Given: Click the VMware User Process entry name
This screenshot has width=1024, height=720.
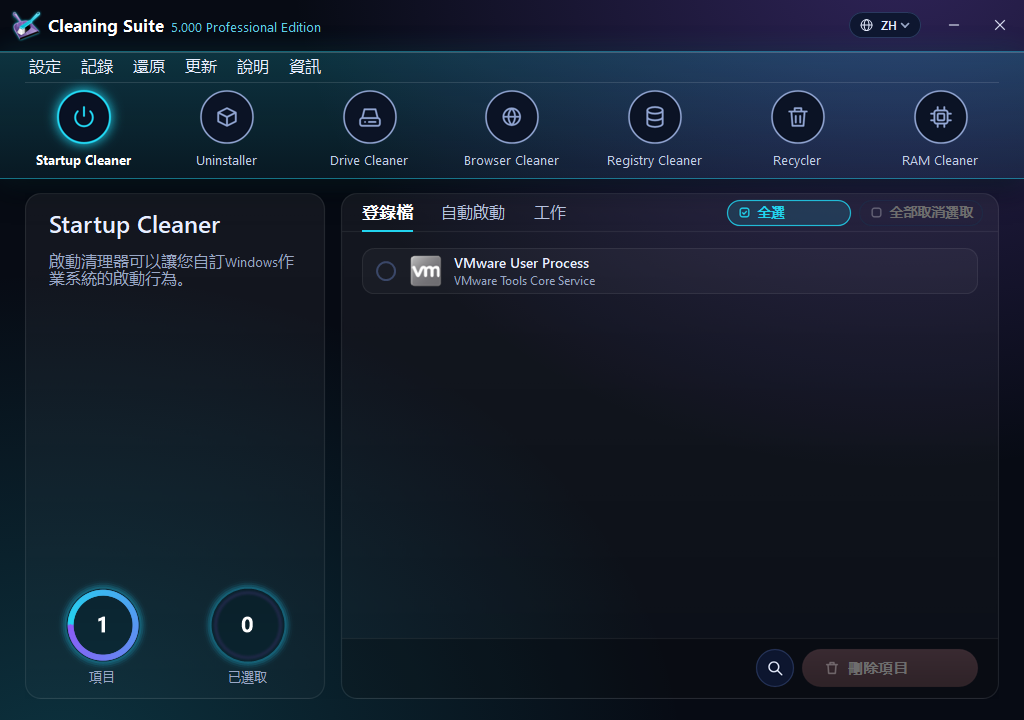Looking at the screenshot, I should pos(521,263).
